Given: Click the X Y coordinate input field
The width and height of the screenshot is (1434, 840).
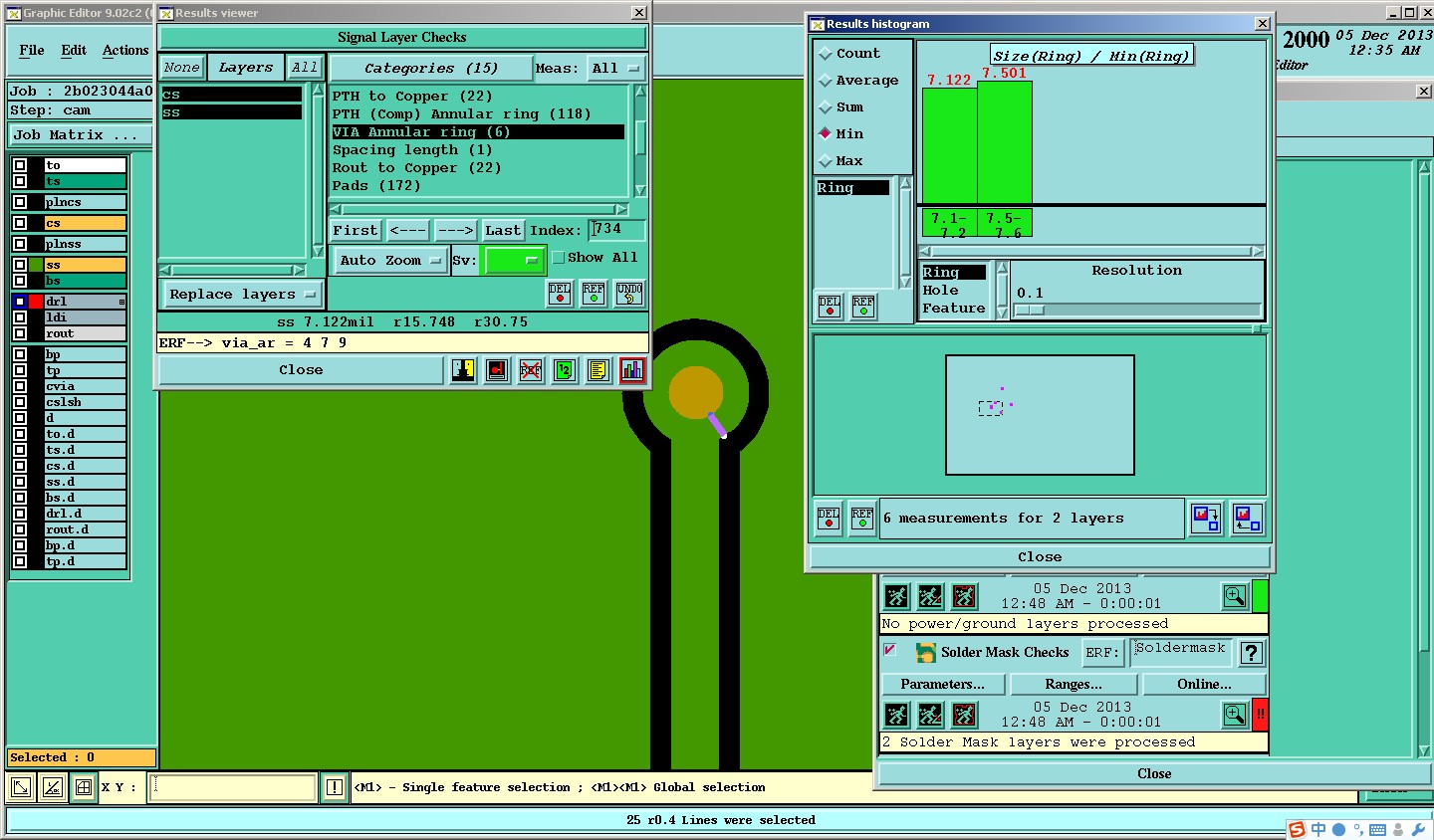Looking at the screenshot, I should (233, 787).
